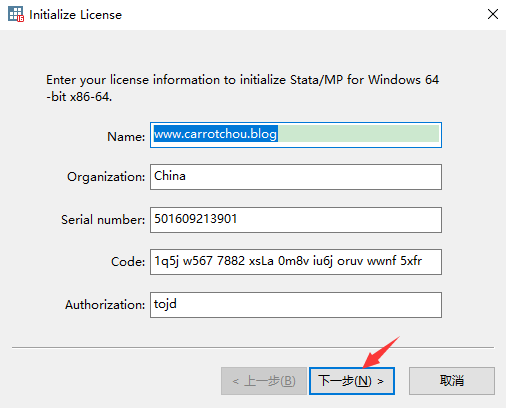Click into the Code text field

[x=296, y=262]
